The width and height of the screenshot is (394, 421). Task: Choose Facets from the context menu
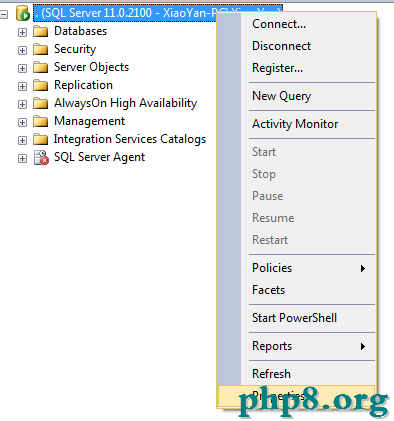pos(297,290)
